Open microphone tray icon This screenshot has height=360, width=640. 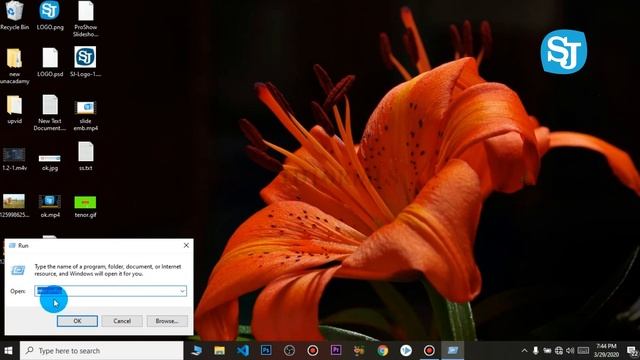pos(536,351)
